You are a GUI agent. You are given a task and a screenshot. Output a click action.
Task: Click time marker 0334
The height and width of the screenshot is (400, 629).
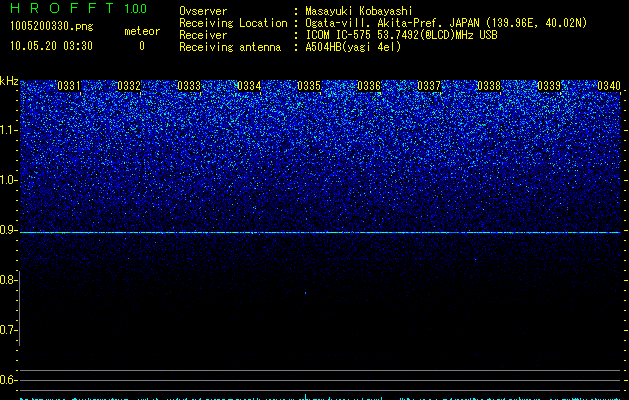pyautogui.click(x=249, y=86)
